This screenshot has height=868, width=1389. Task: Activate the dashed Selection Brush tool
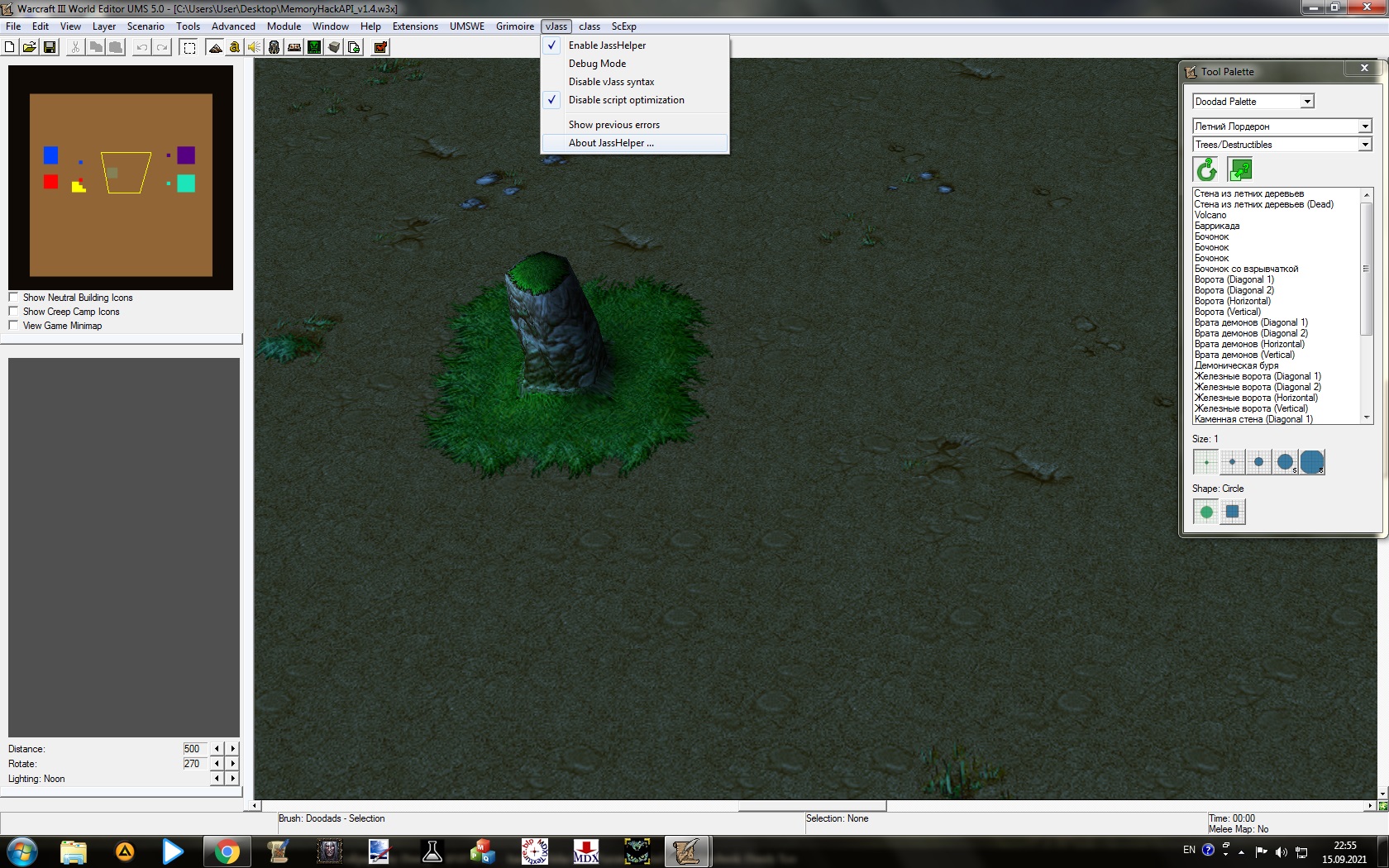tap(189, 47)
